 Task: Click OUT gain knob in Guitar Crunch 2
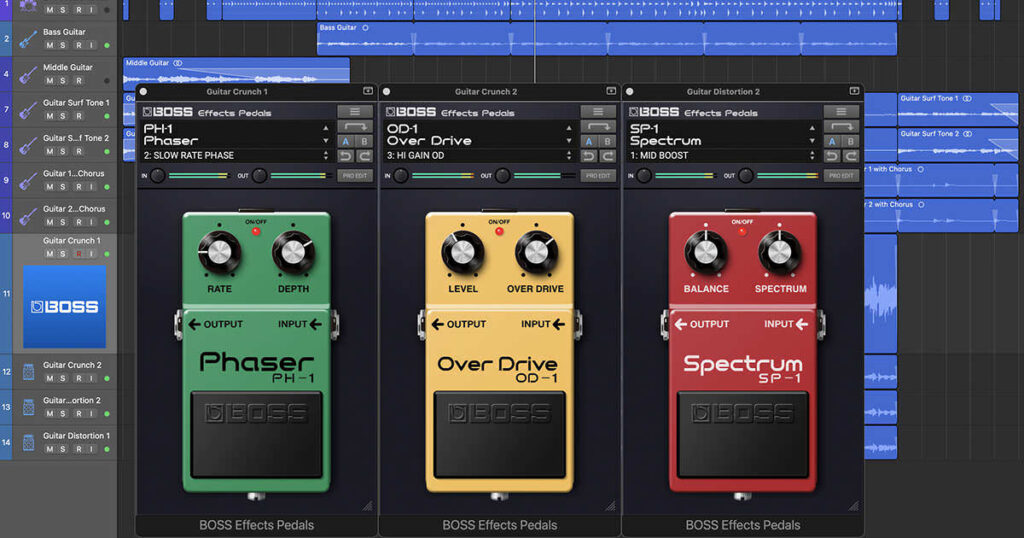[x=502, y=176]
